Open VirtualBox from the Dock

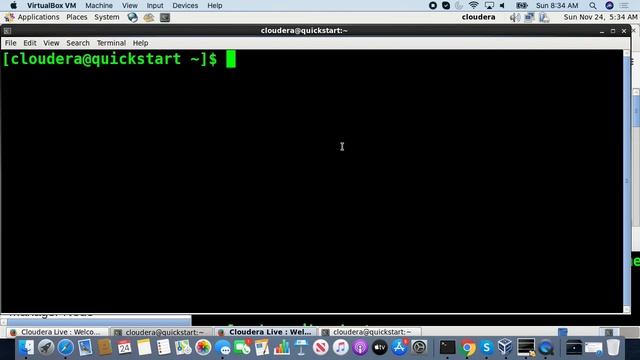pyautogui.click(x=506, y=347)
